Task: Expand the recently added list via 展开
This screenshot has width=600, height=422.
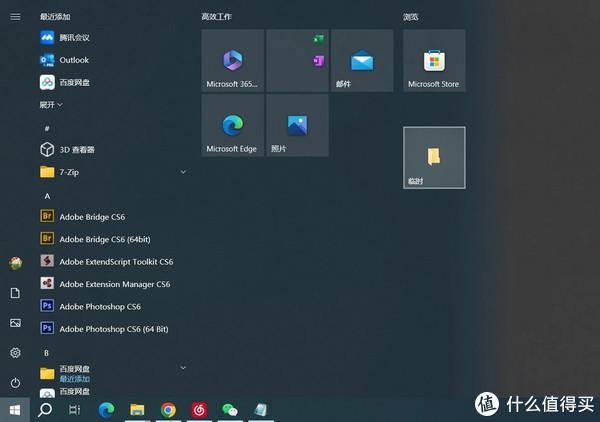Action: tap(51, 104)
